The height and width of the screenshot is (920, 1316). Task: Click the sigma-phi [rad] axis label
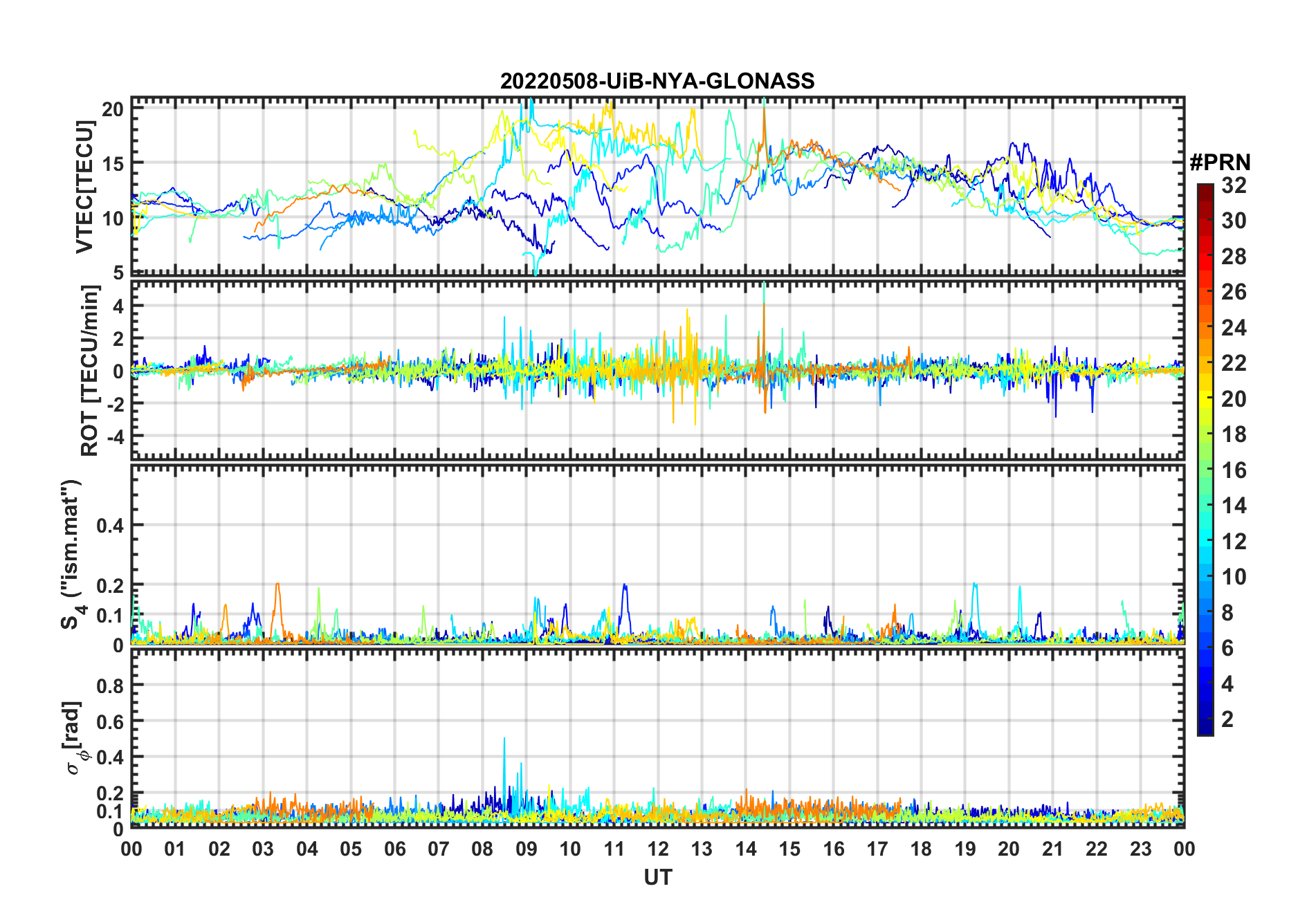click(75, 738)
